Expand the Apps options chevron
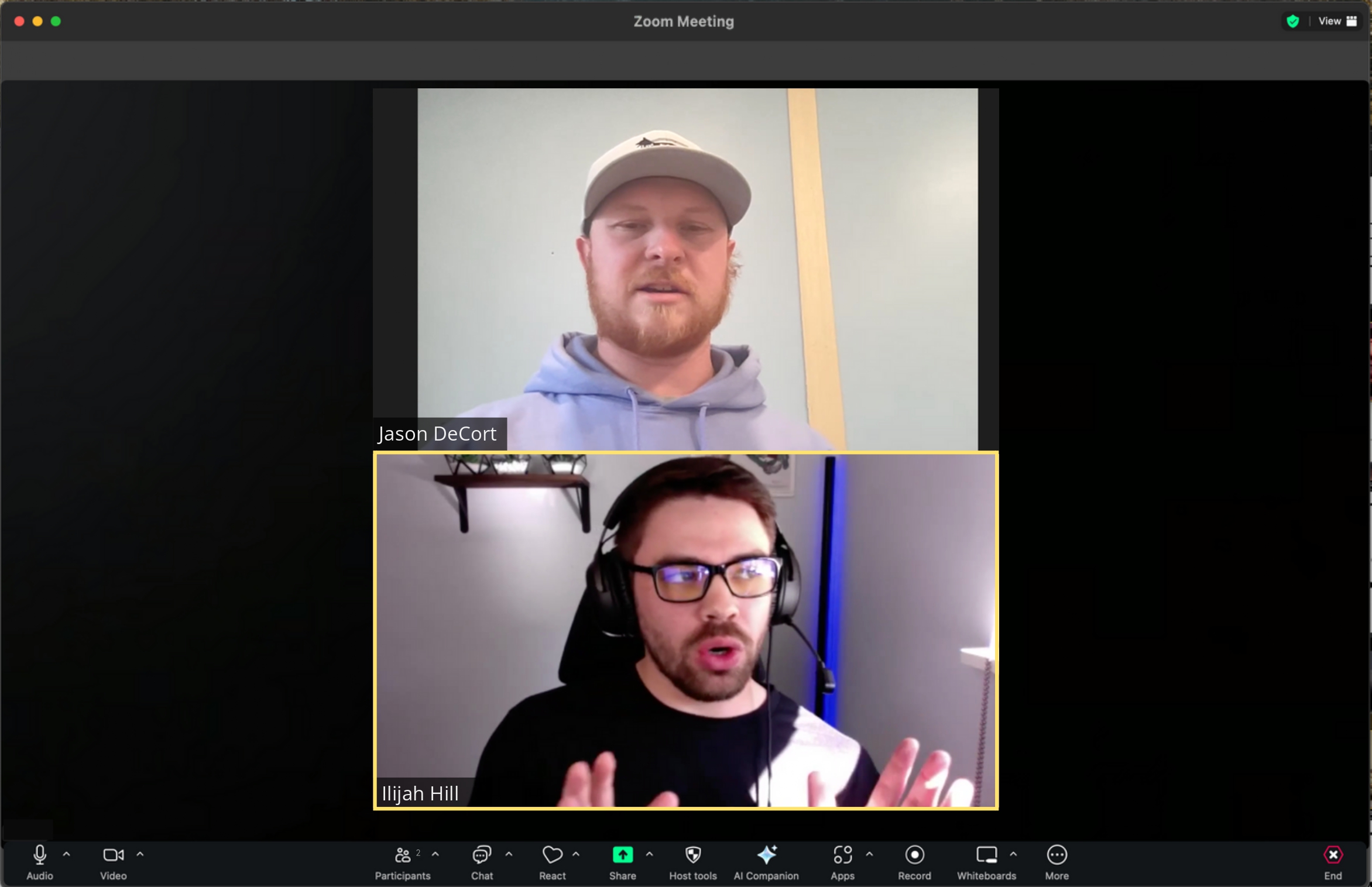 click(870, 854)
